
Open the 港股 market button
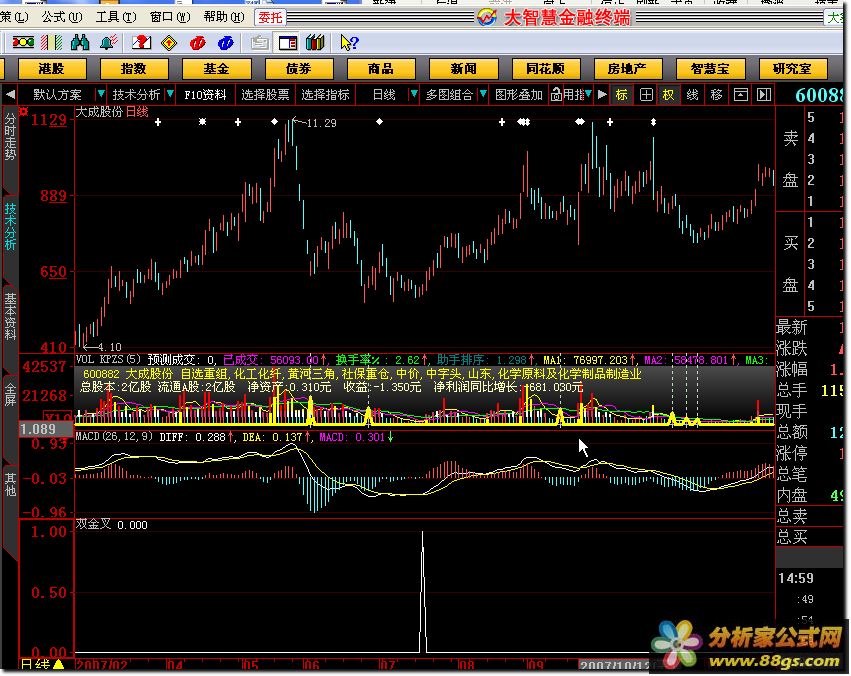(x=52, y=69)
